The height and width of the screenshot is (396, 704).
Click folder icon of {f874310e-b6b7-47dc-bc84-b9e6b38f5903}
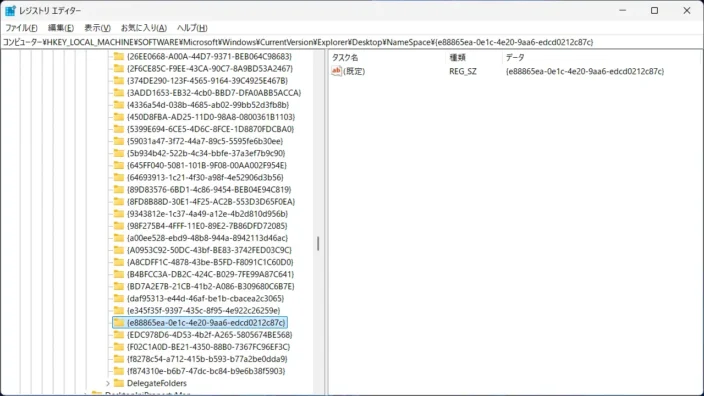[x=119, y=371]
